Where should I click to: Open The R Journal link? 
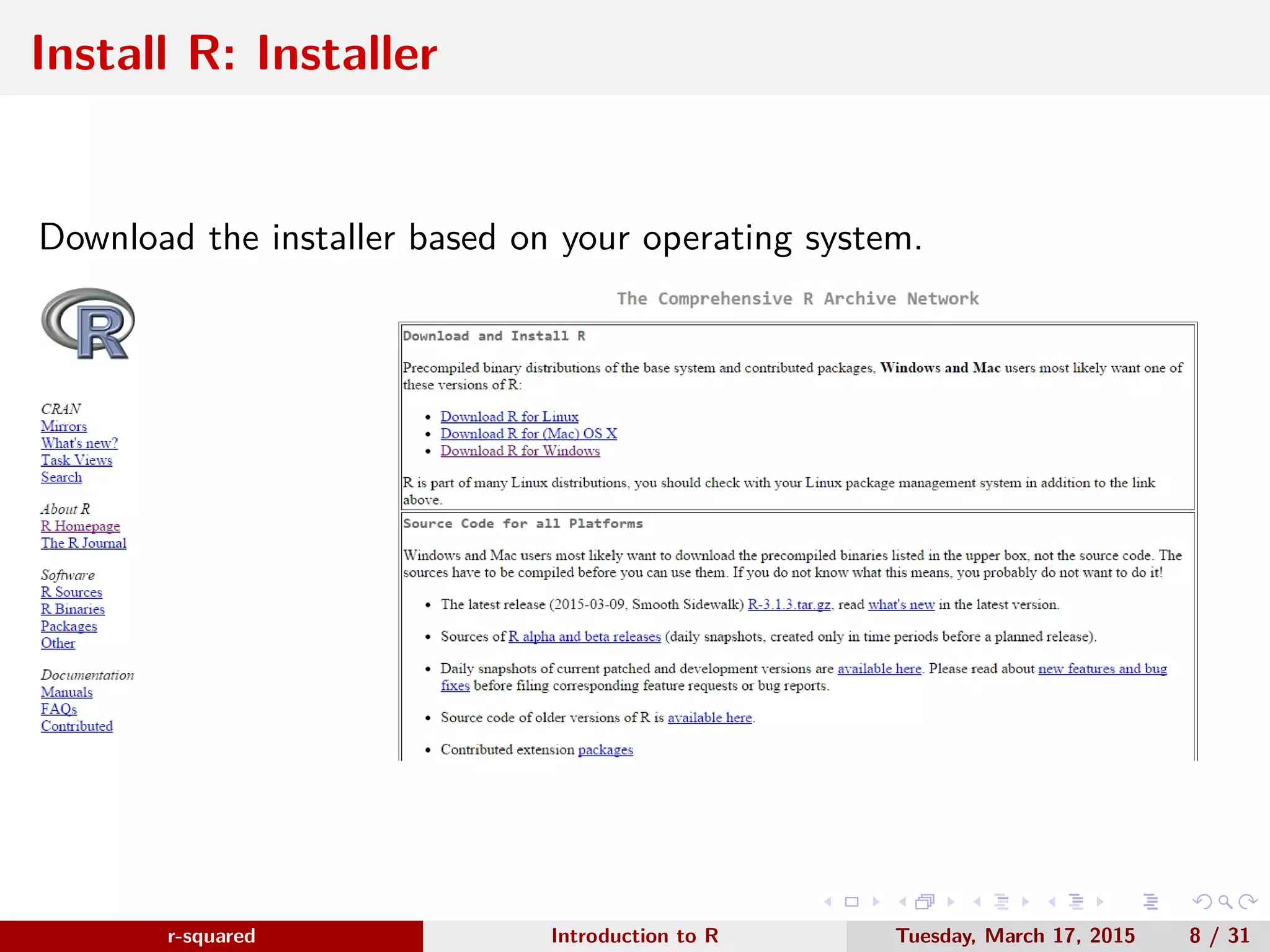pos(84,543)
